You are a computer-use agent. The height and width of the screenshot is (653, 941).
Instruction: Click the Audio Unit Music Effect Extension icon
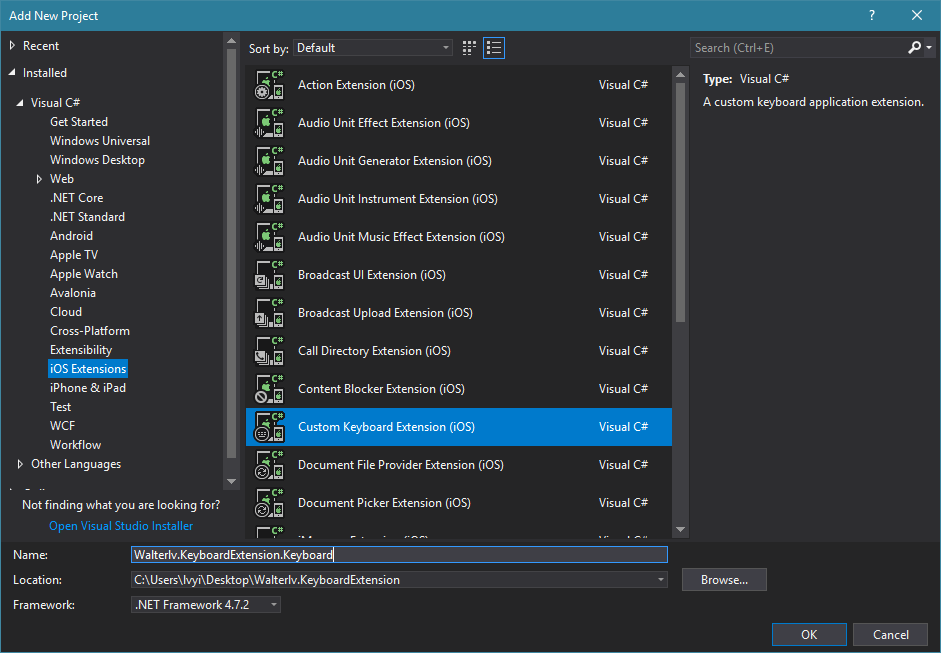click(269, 237)
